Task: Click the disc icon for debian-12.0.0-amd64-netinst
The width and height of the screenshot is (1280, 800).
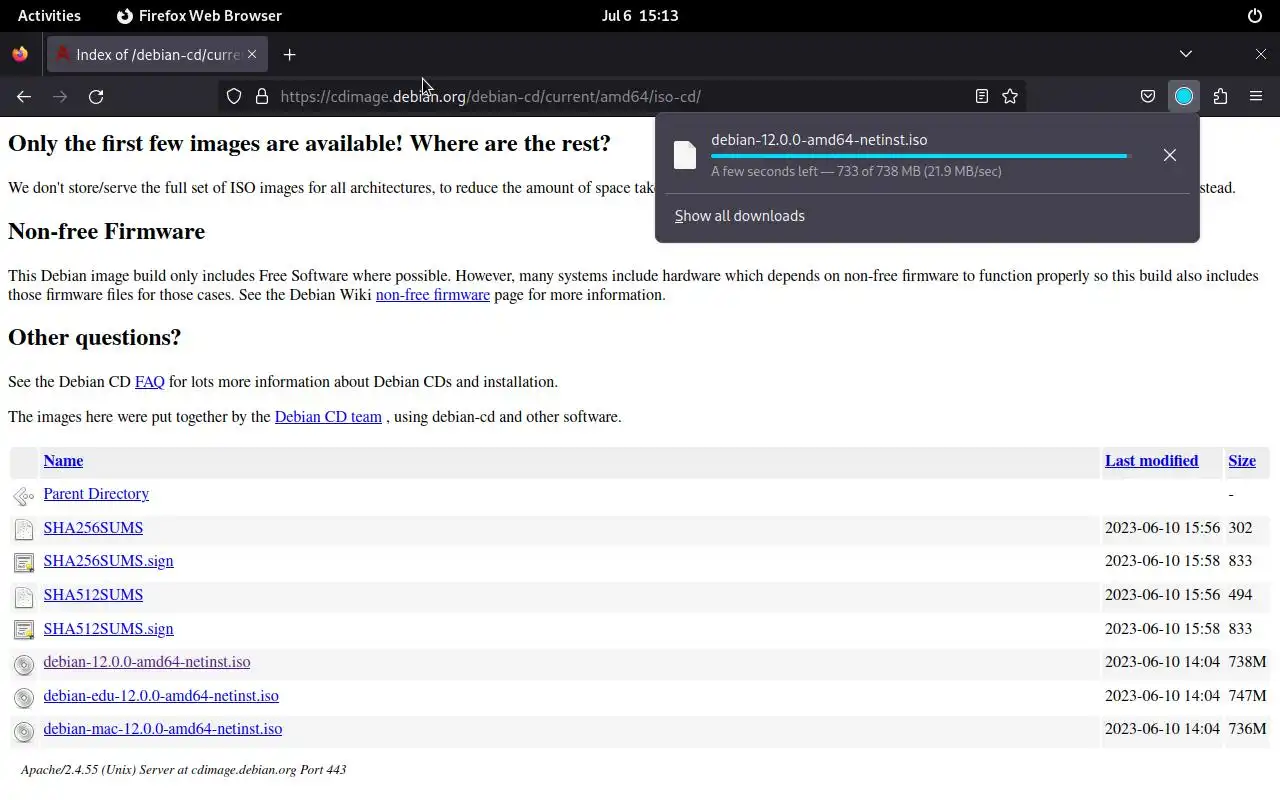Action: (x=24, y=664)
